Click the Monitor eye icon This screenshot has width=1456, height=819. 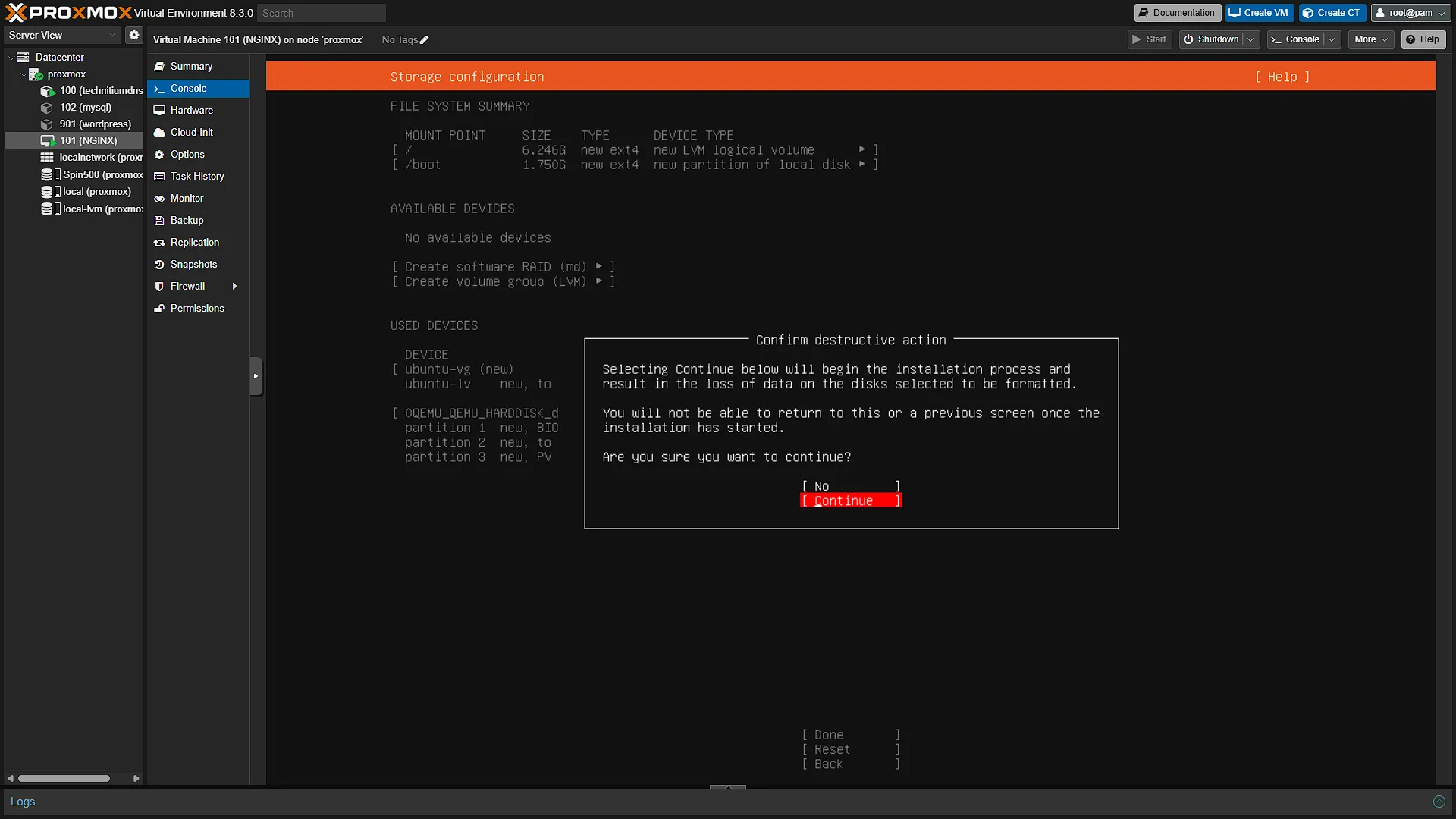pos(159,199)
